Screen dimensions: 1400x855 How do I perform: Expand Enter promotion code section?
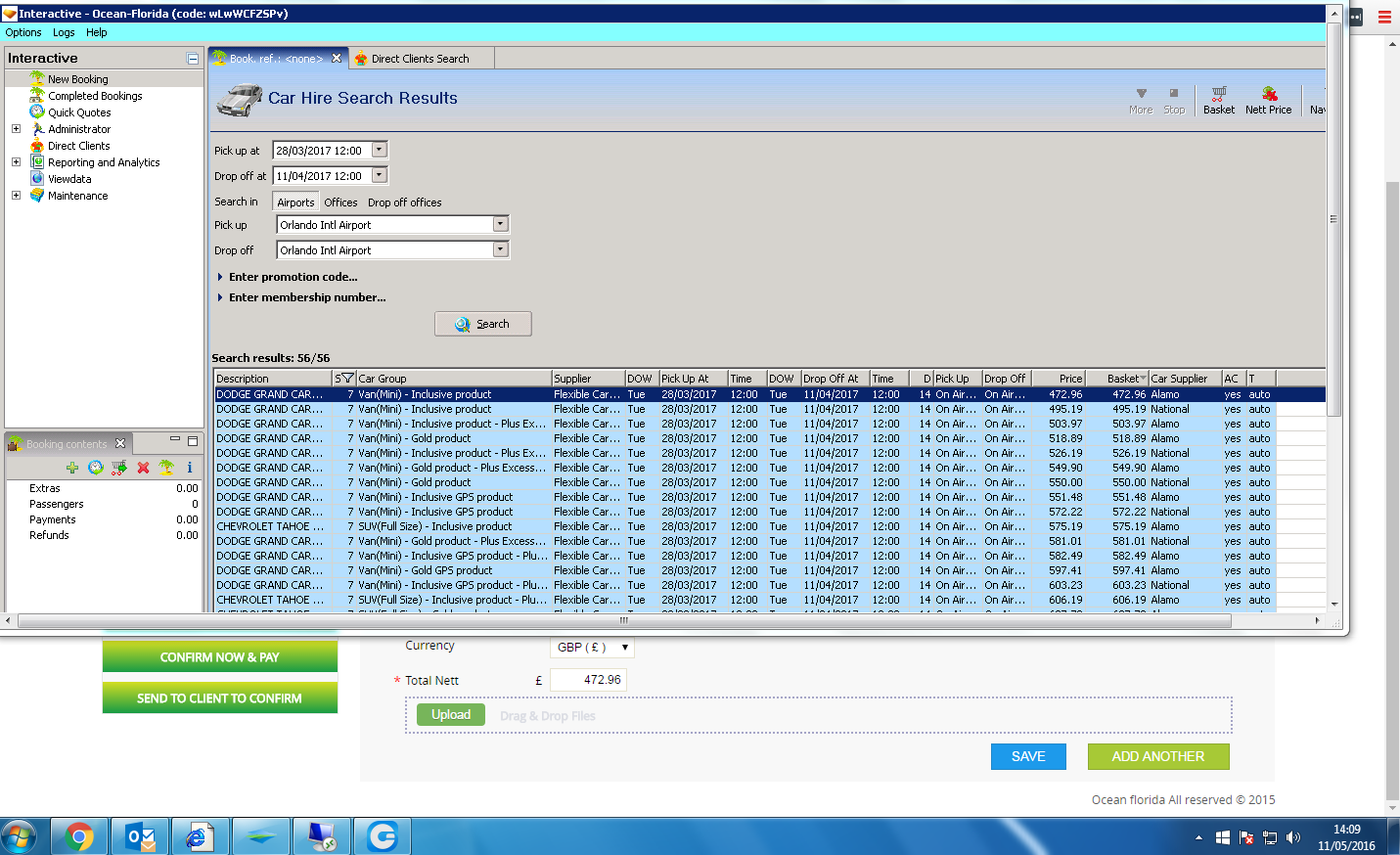coord(220,277)
